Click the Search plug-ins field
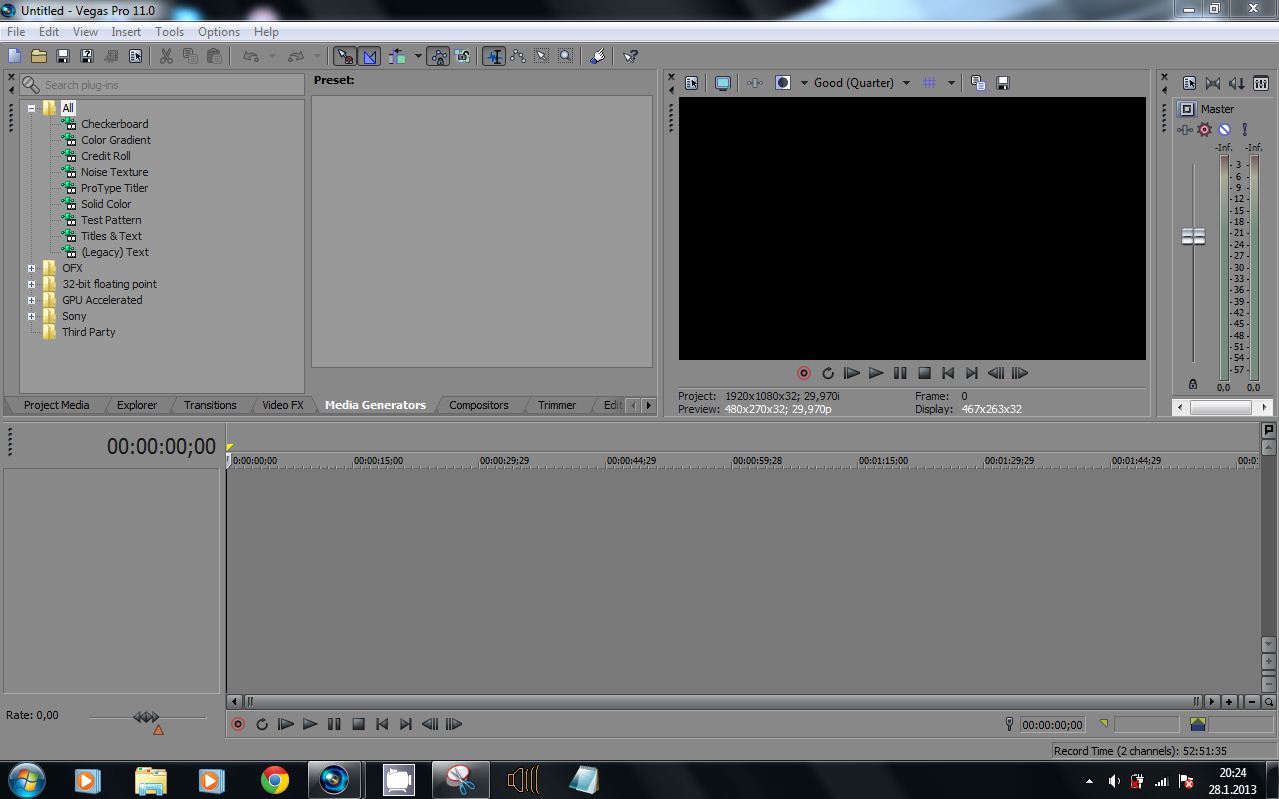Image resolution: width=1279 pixels, height=799 pixels. coord(162,85)
